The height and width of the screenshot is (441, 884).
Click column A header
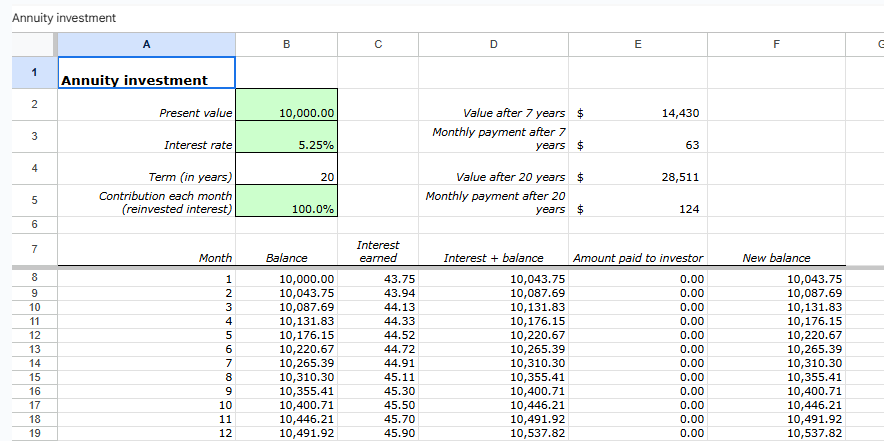(146, 44)
